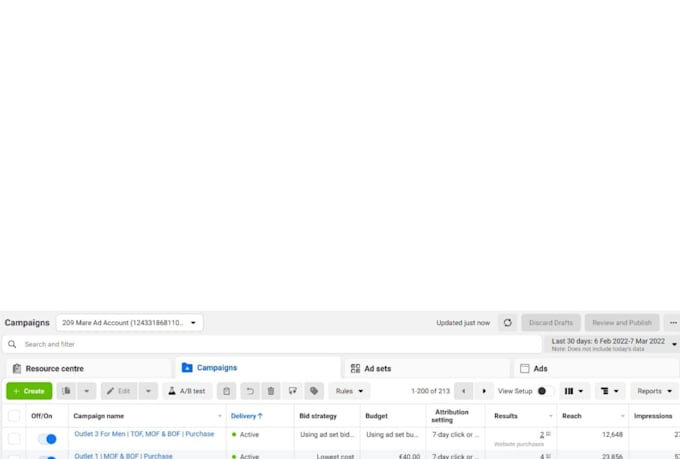Click 'Updated just now' status text
The width and height of the screenshot is (680, 459).
tap(463, 323)
